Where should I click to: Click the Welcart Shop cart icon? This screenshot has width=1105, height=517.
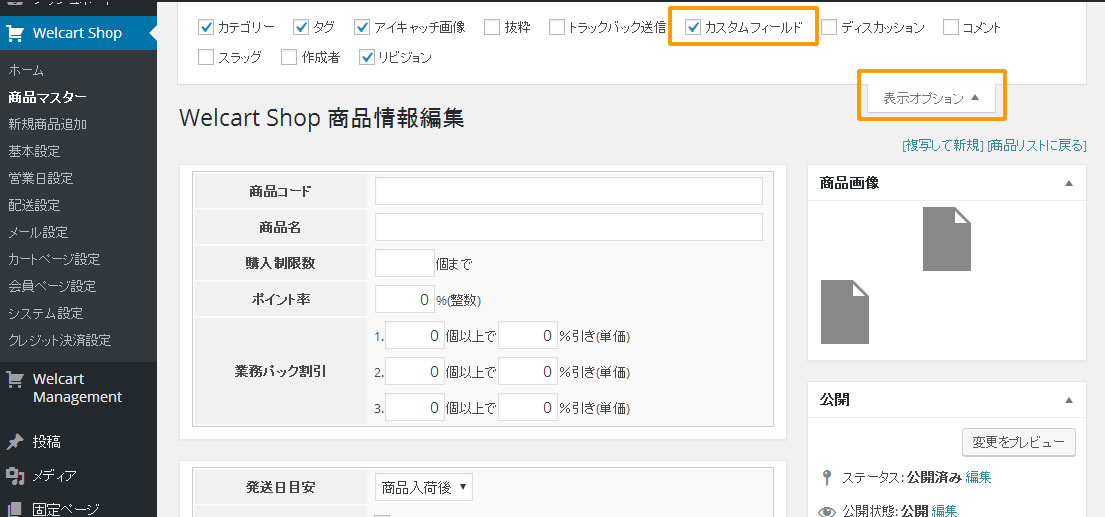[15, 33]
